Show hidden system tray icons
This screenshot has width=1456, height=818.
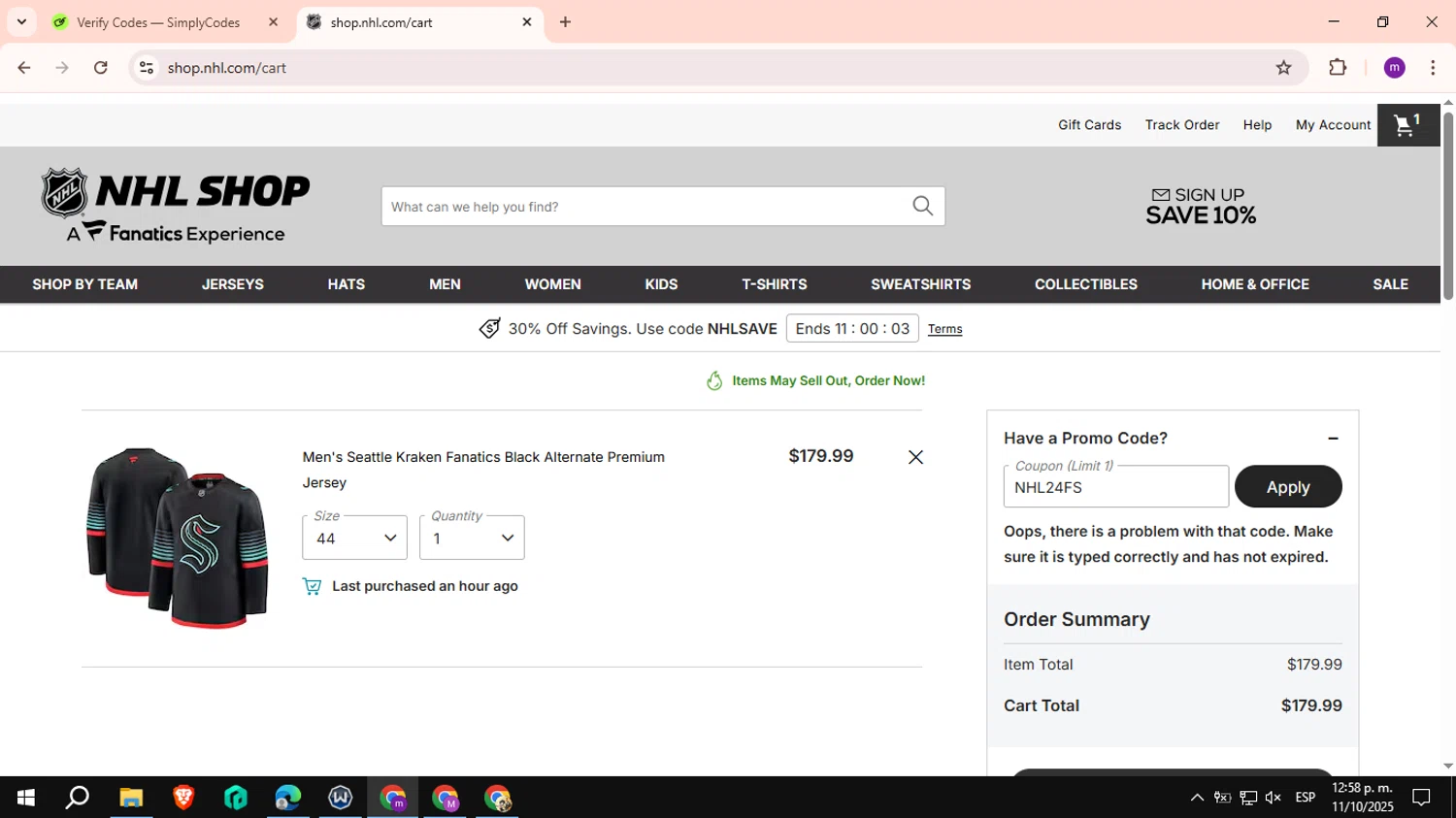(x=1197, y=798)
